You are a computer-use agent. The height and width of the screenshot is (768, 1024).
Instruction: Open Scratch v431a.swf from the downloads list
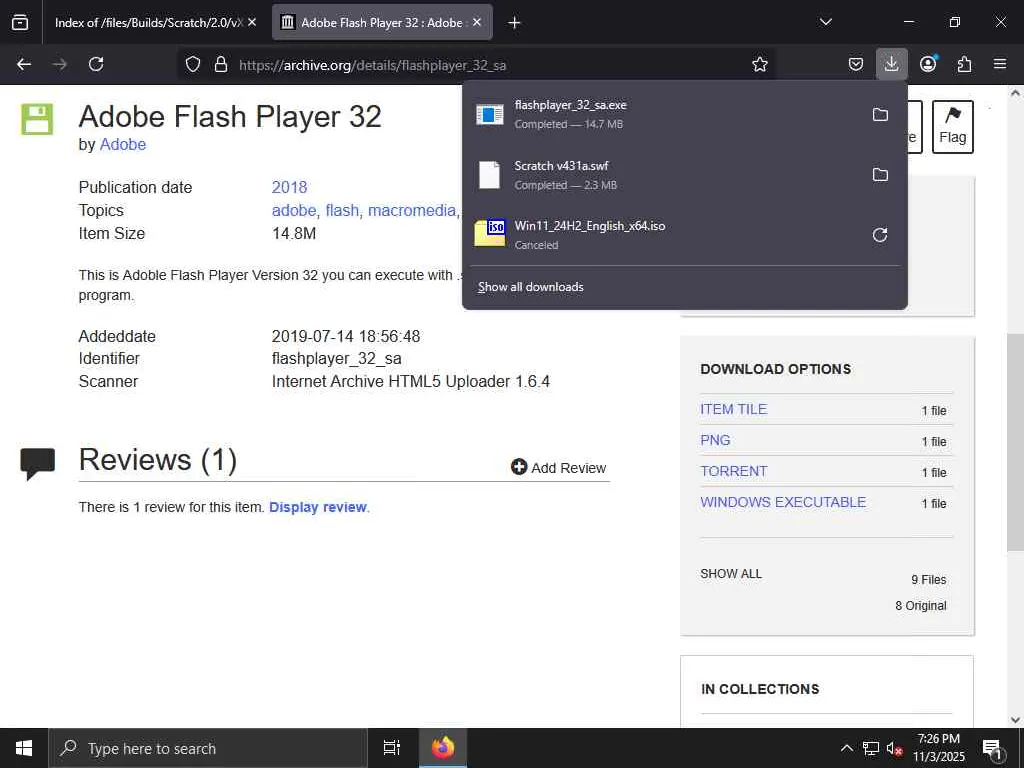click(665, 174)
